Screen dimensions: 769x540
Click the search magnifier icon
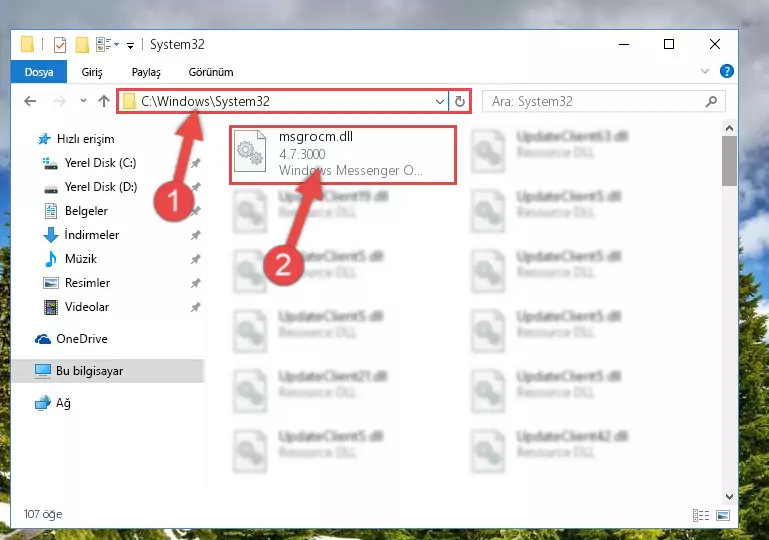[711, 102]
